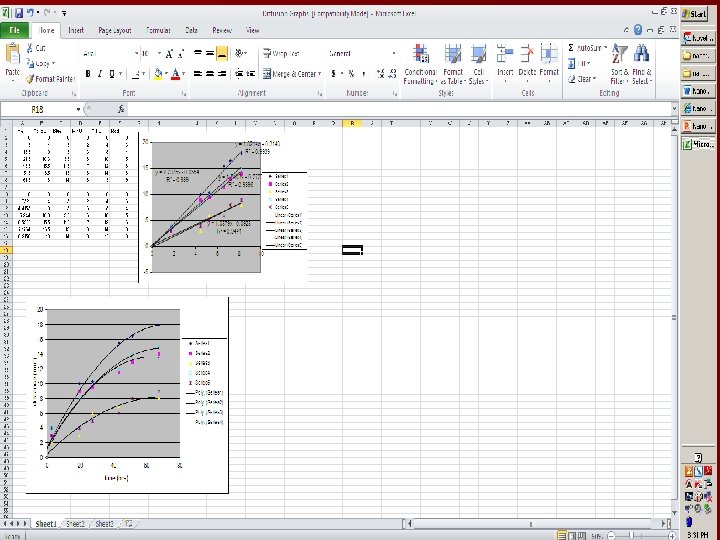Click Decrease Decimal icon
The width and height of the screenshot is (720, 540).
[x=392, y=73]
